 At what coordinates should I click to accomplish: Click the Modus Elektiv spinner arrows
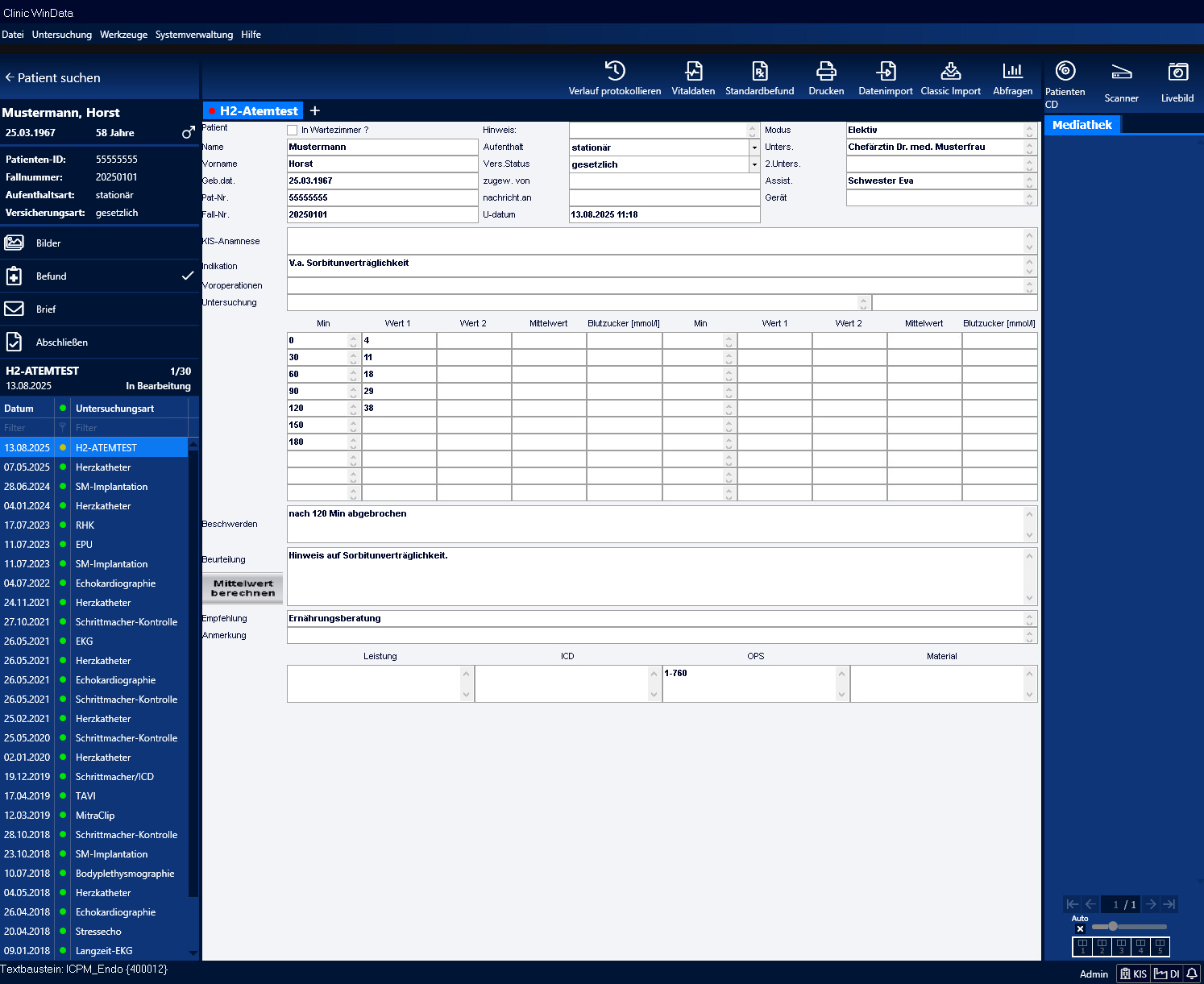(1029, 130)
